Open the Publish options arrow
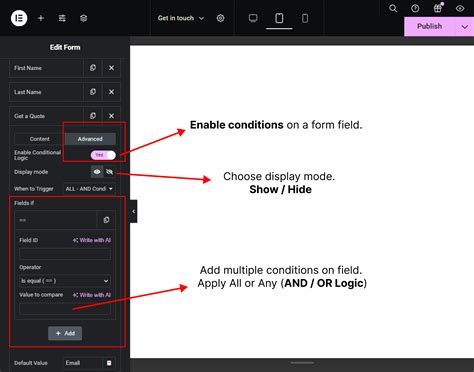Screen dimensions: 474x372 point(465,27)
